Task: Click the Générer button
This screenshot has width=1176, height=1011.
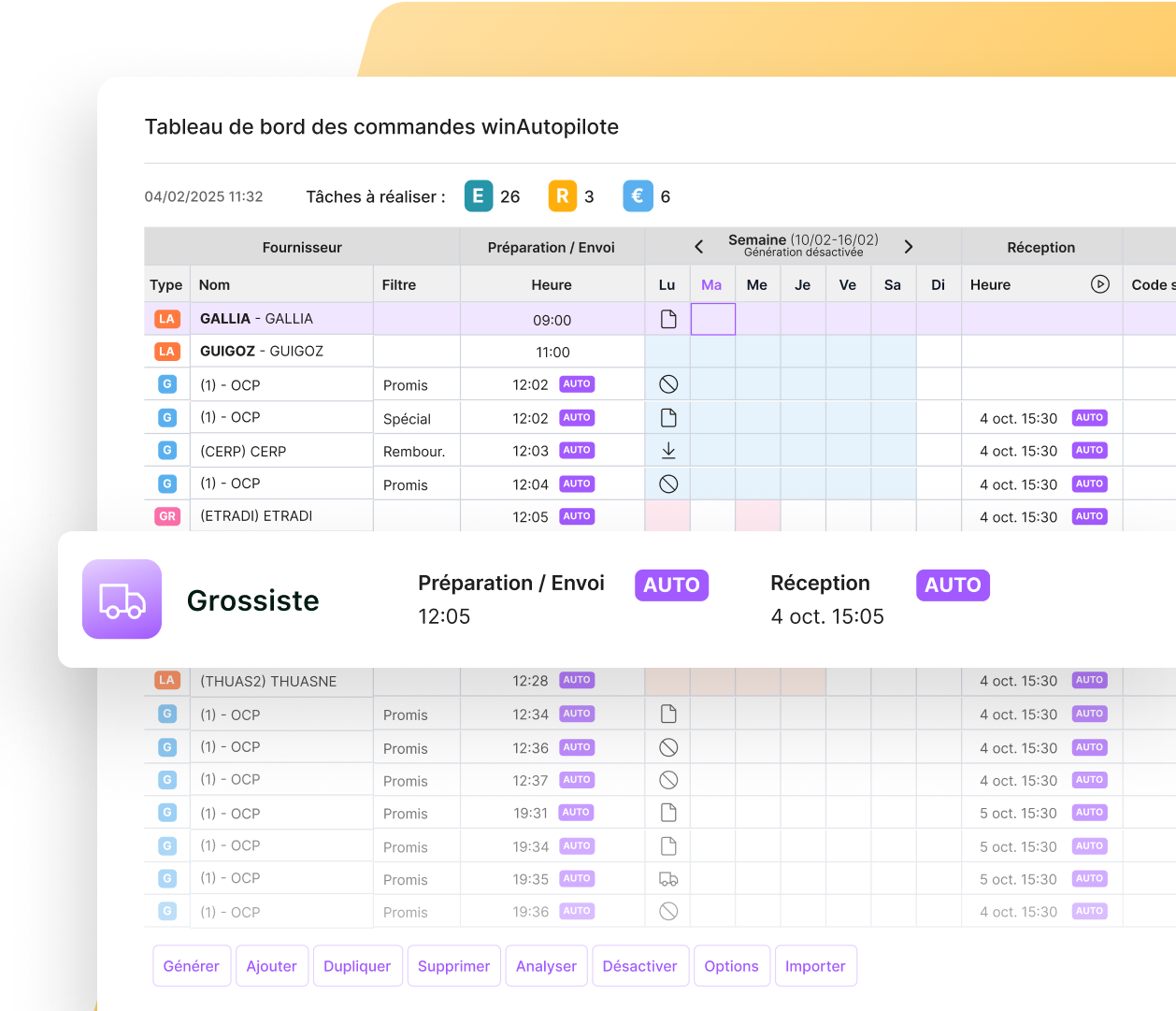Action: [x=191, y=966]
